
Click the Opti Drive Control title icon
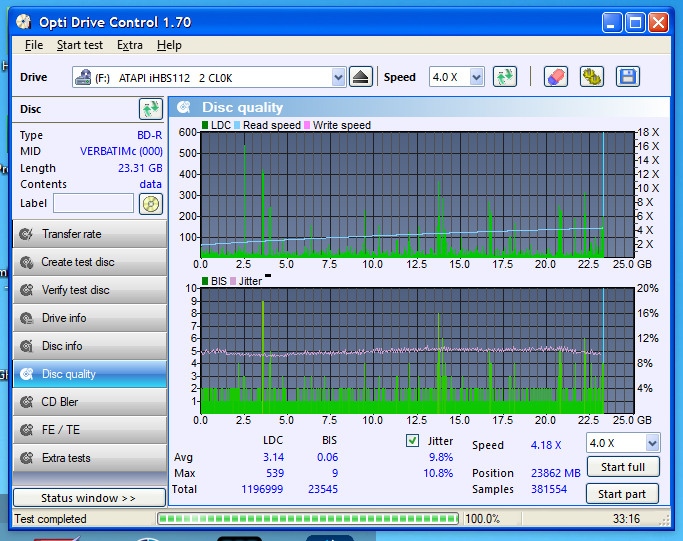click(x=24, y=22)
